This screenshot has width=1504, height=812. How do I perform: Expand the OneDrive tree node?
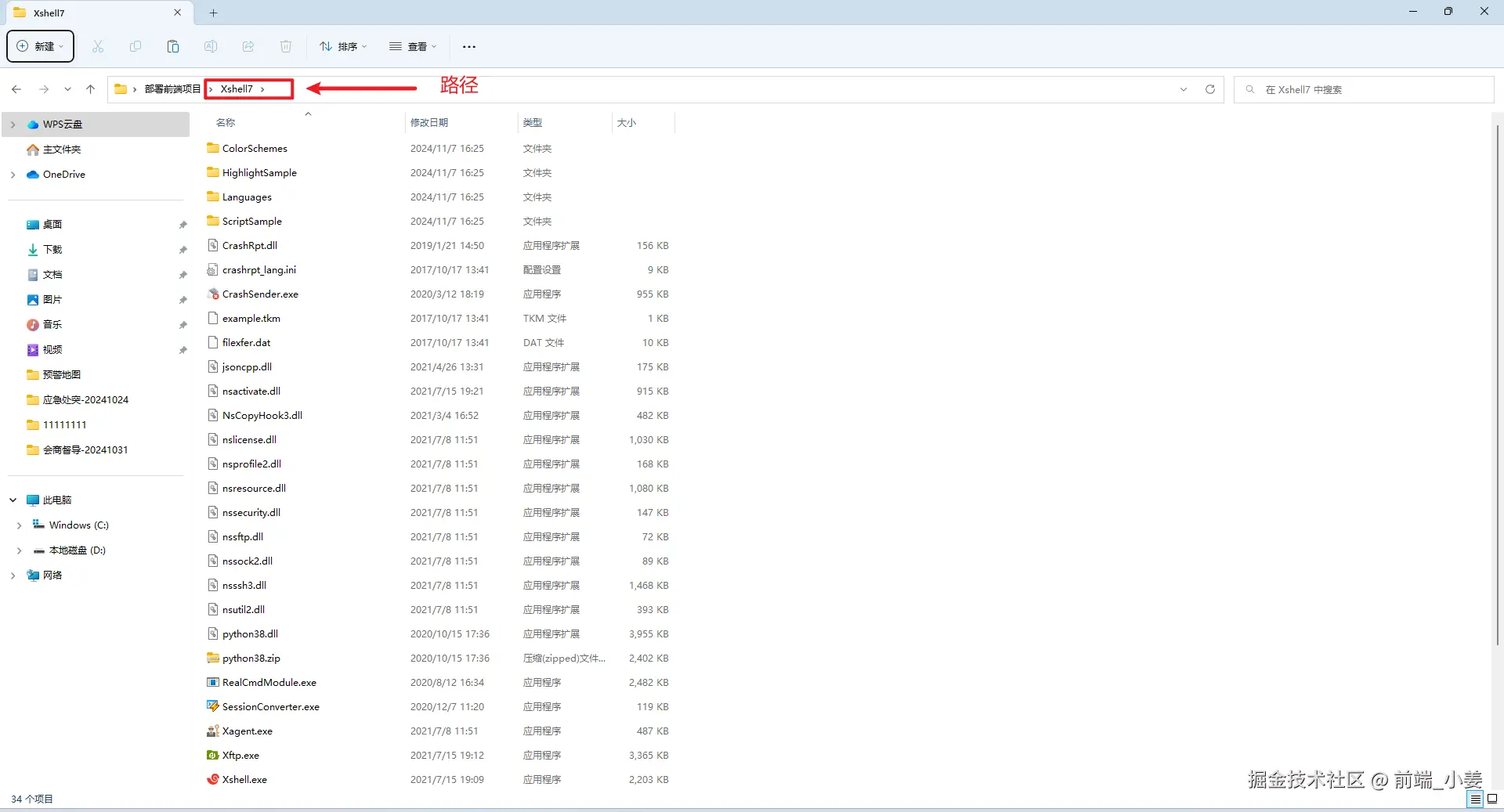(13, 175)
